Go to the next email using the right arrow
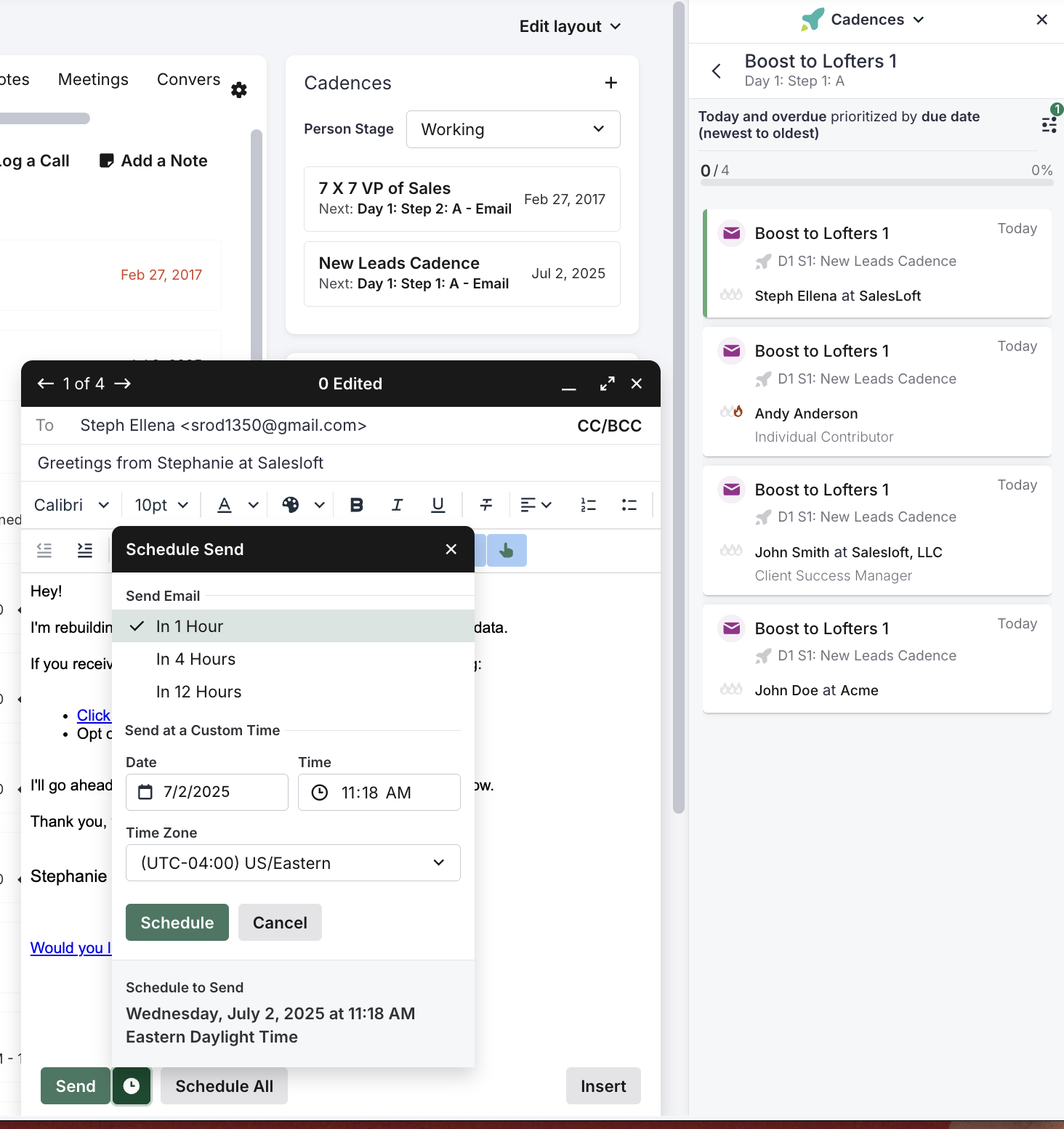 123,384
